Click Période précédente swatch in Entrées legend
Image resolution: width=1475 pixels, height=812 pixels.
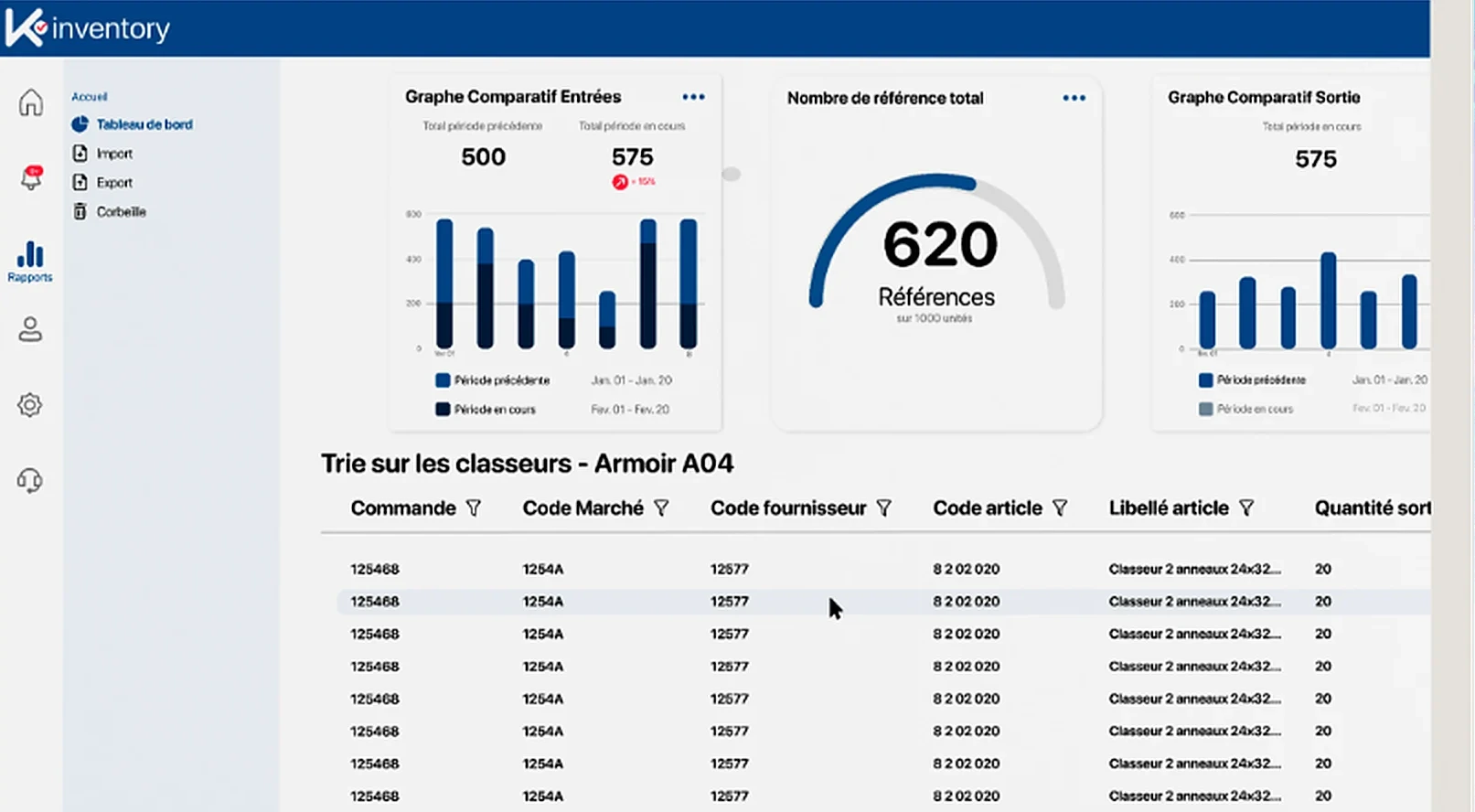pyautogui.click(x=443, y=380)
